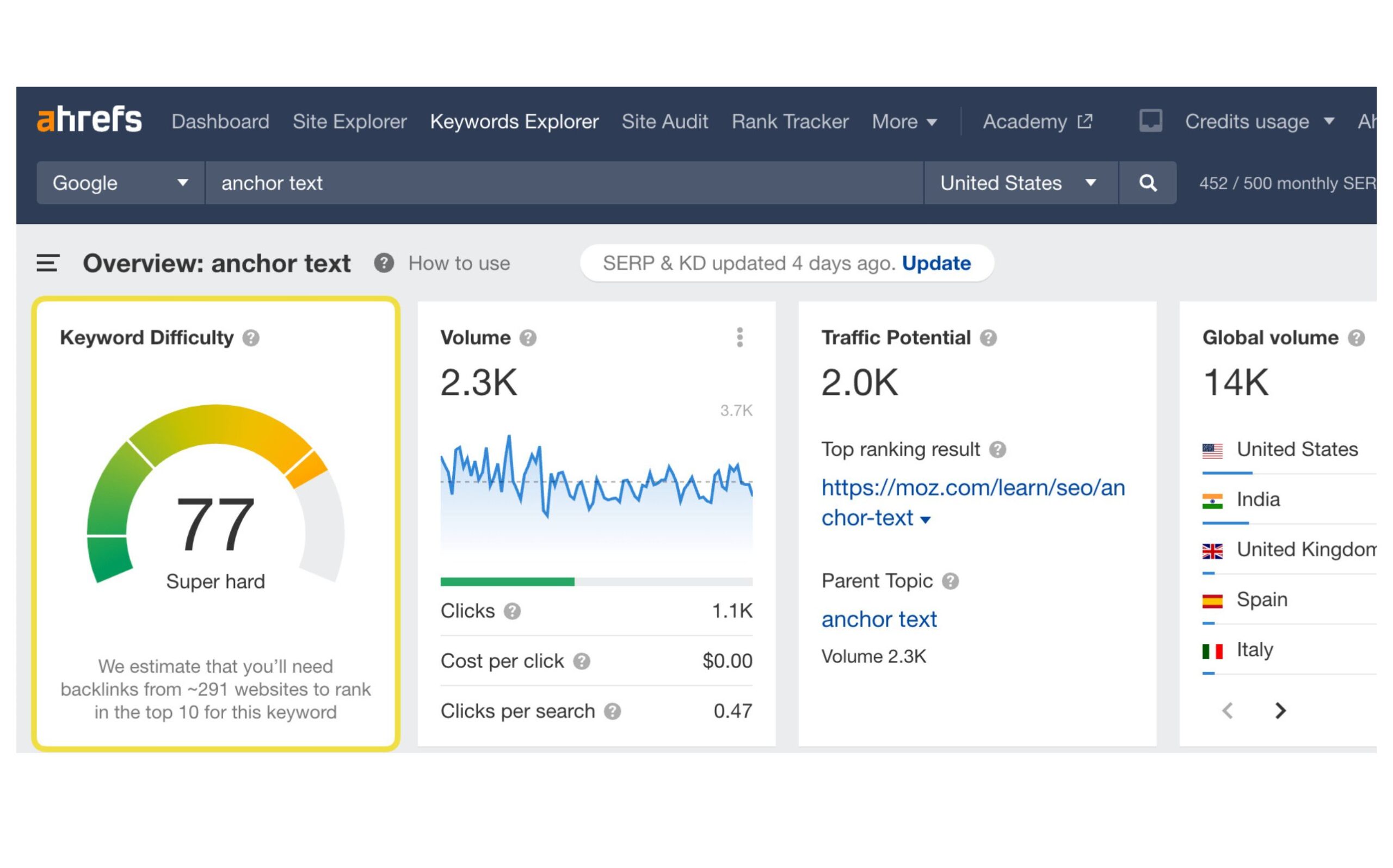Click the Spain flag icon
This screenshot has width=1393, height=868.
(x=1212, y=600)
